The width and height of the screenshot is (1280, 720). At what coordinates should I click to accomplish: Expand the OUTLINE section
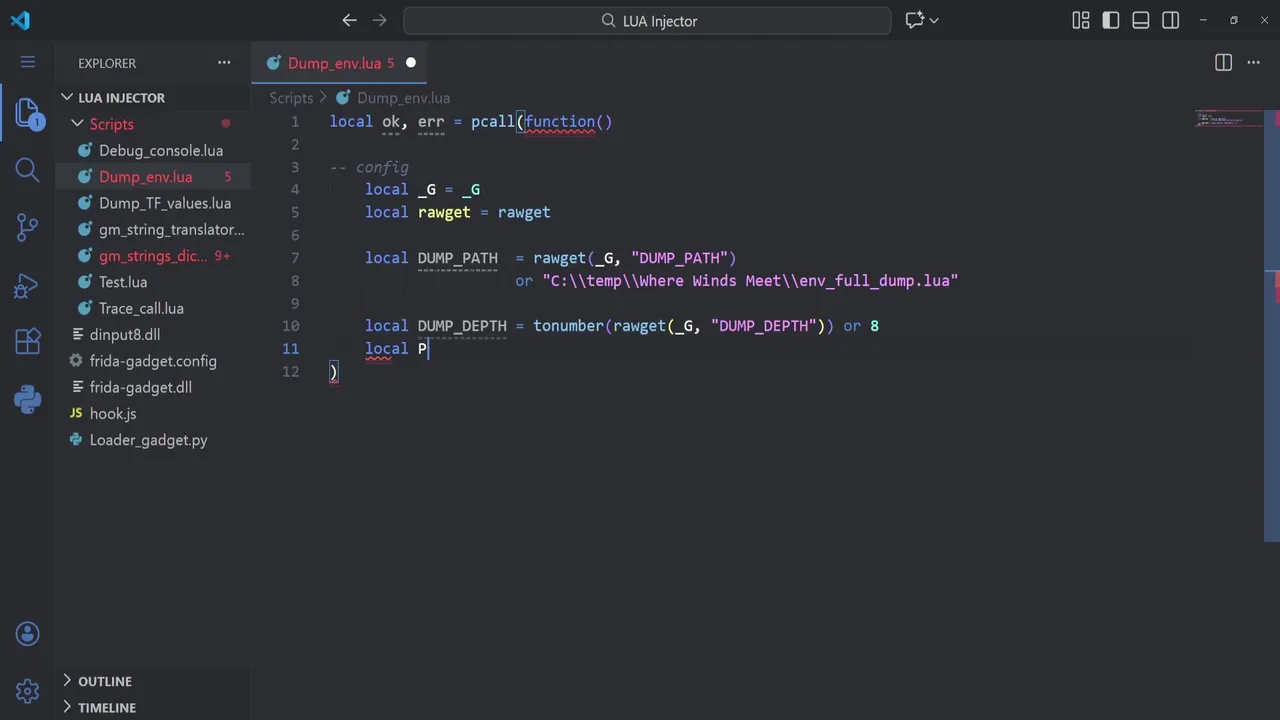click(67, 681)
